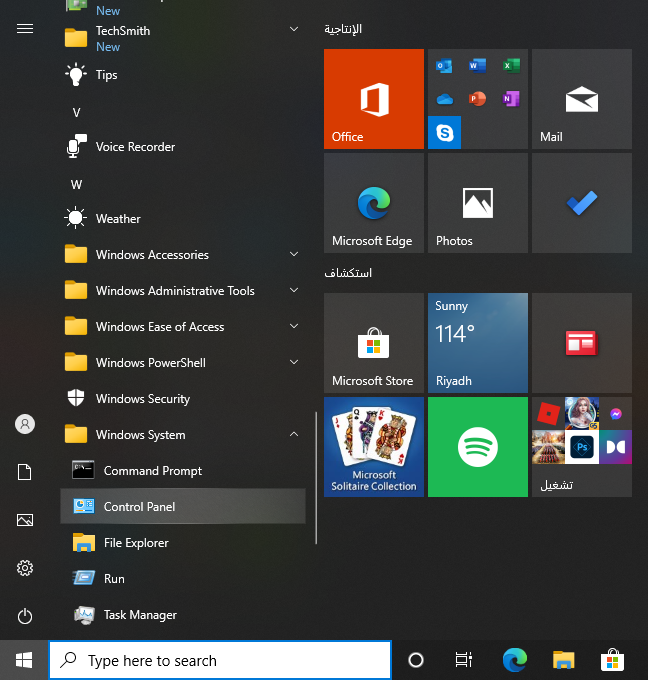
Task: Open Task View on the taskbar
Action: click(x=463, y=660)
